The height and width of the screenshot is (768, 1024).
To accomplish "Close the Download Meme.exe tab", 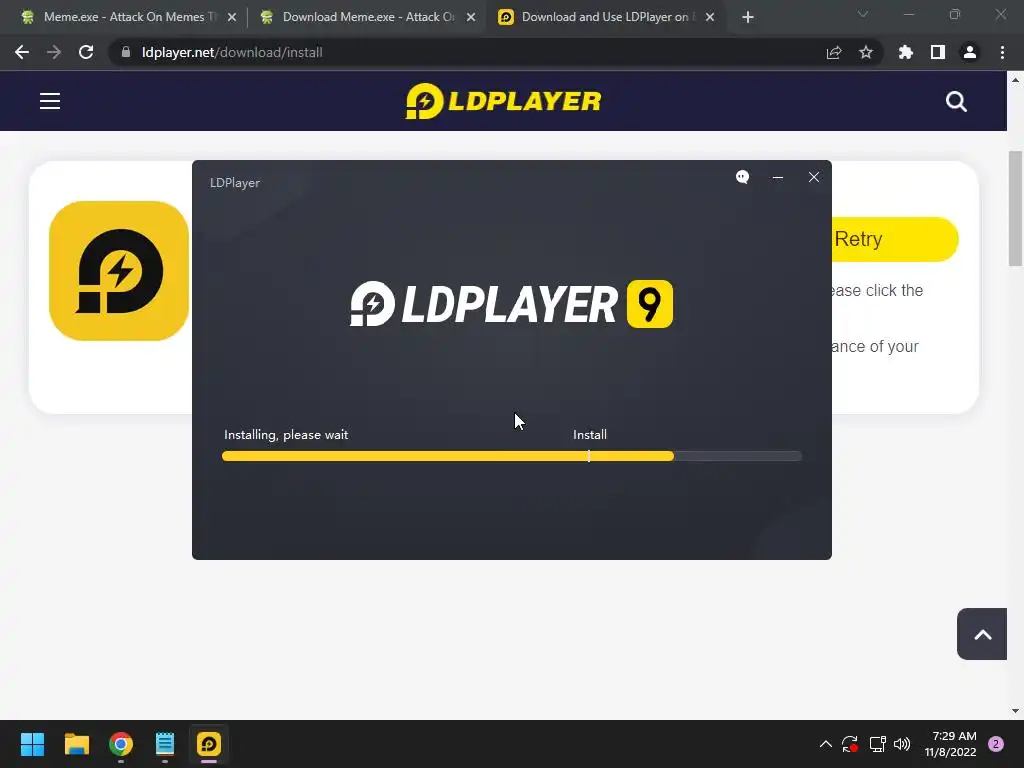I will [471, 17].
